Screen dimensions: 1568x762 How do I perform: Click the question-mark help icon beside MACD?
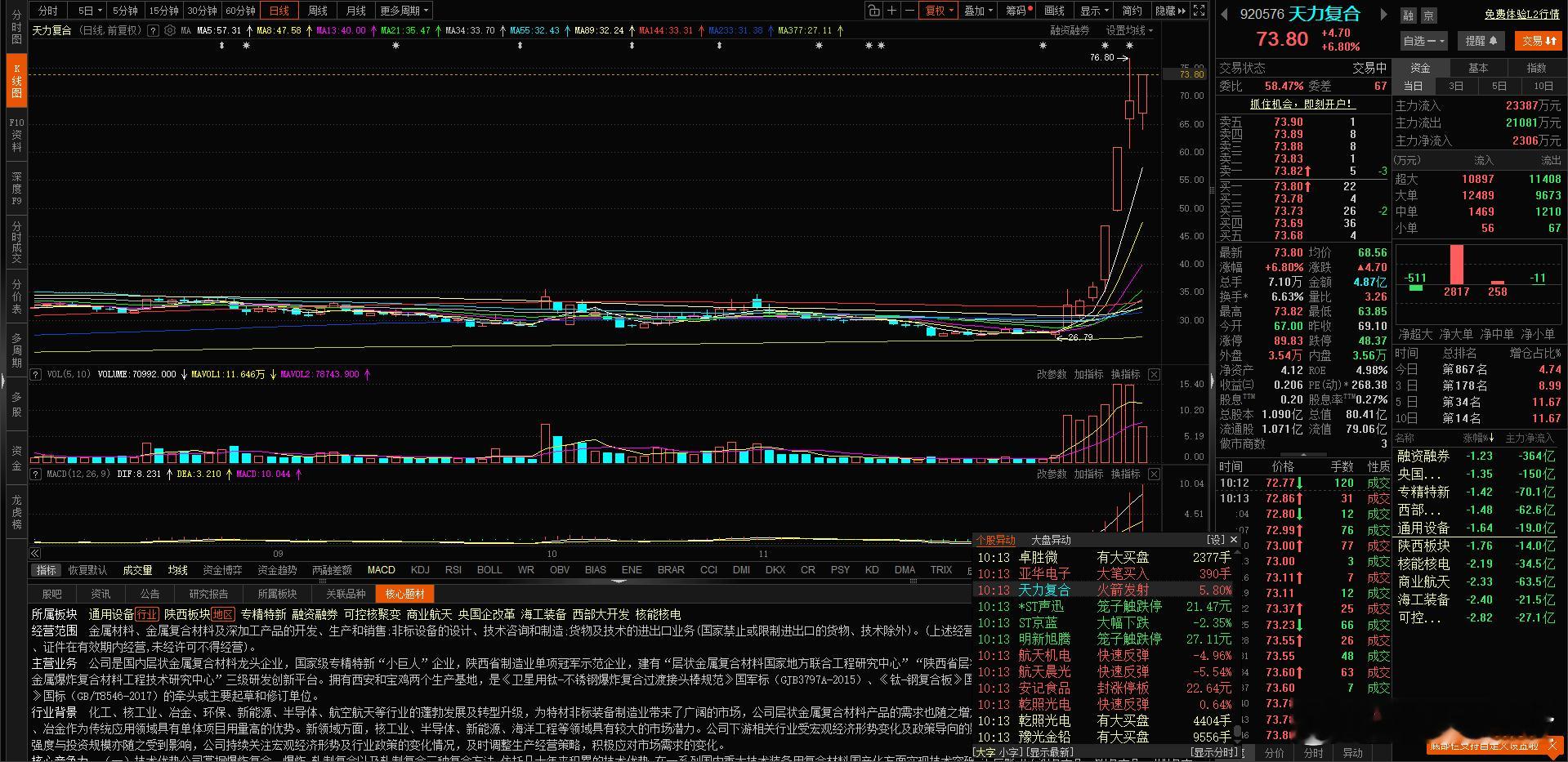tap(35, 474)
